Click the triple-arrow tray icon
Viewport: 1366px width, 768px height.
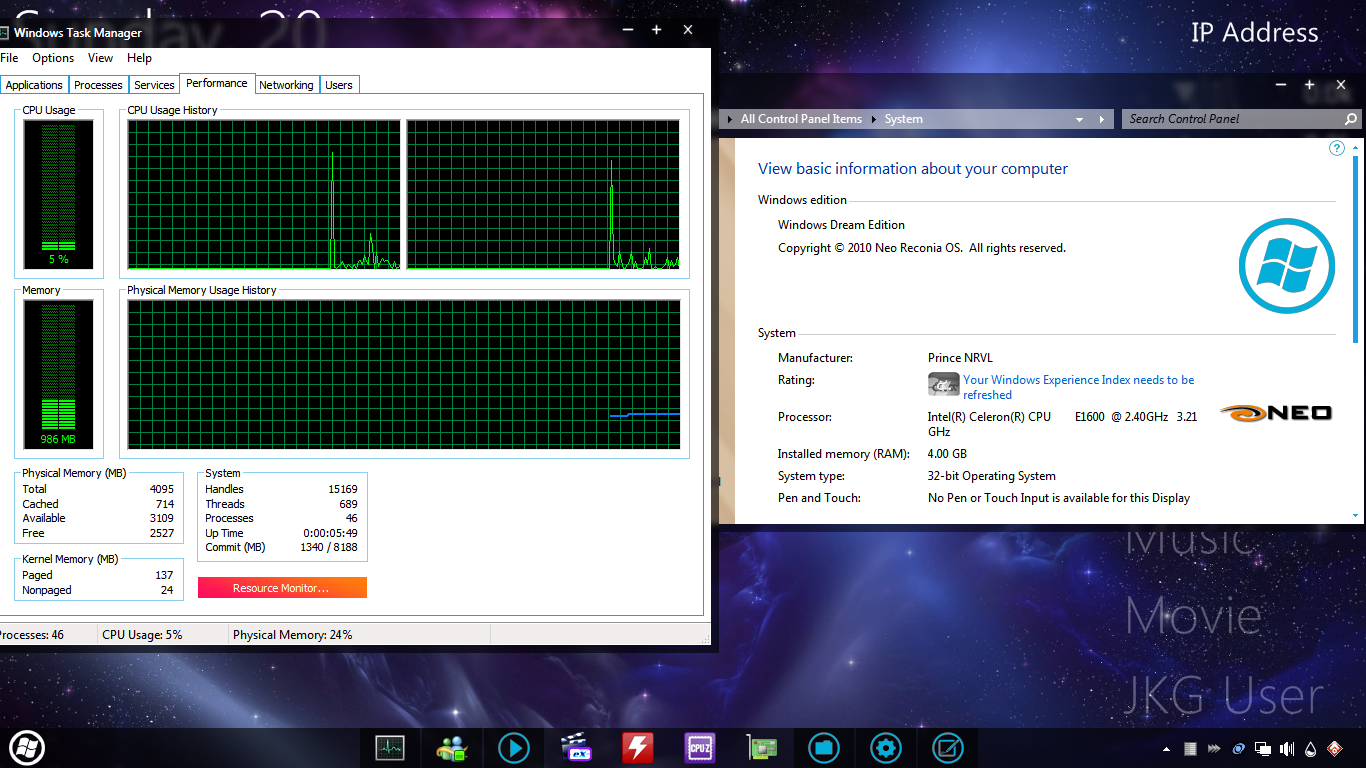[x=1214, y=749]
